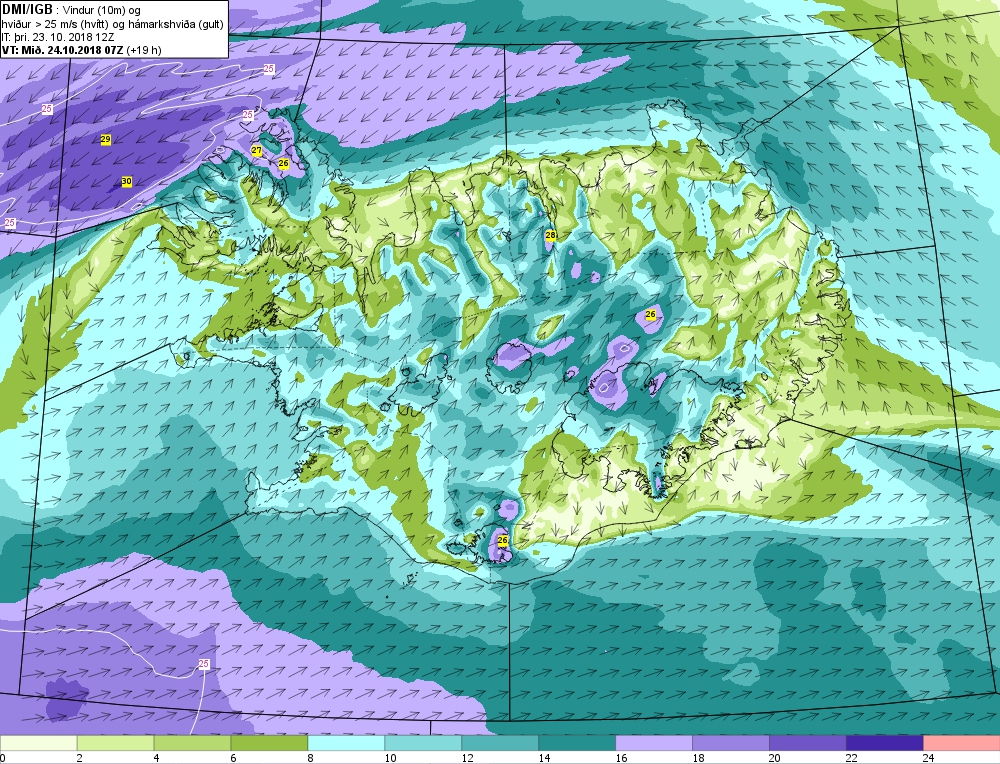Viewport: 1000px width, 764px height.
Task: Click the legend scale number 12
Action: point(467,758)
